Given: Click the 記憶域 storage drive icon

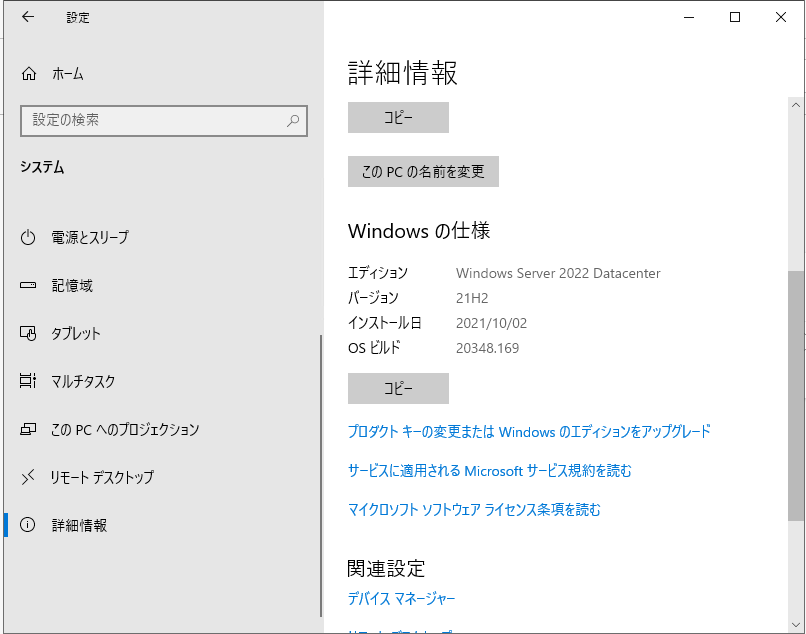Looking at the screenshot, I should (x=28, y=285).
